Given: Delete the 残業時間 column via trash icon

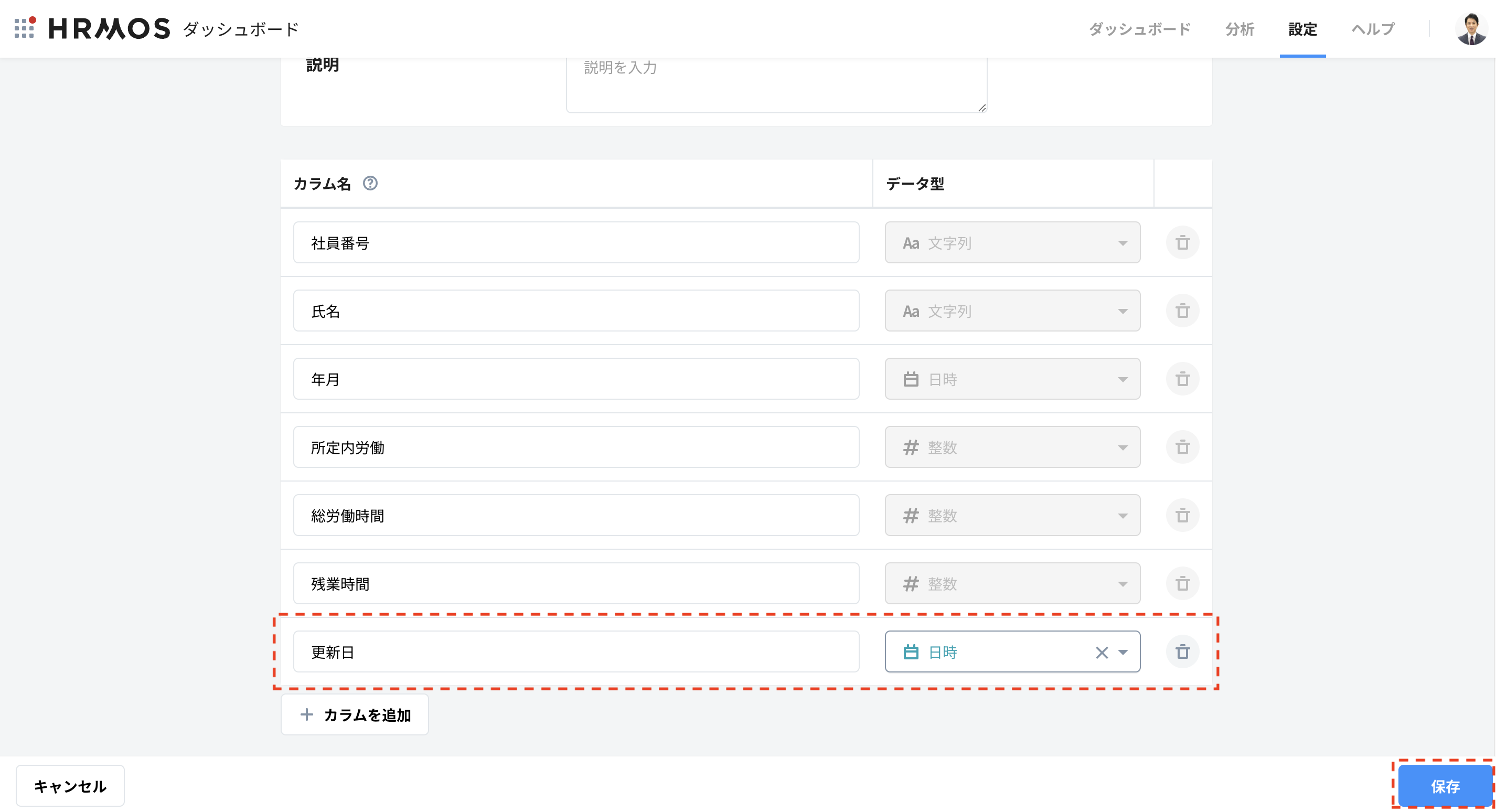Looking at the screenshot, I should pos(1182,584).
